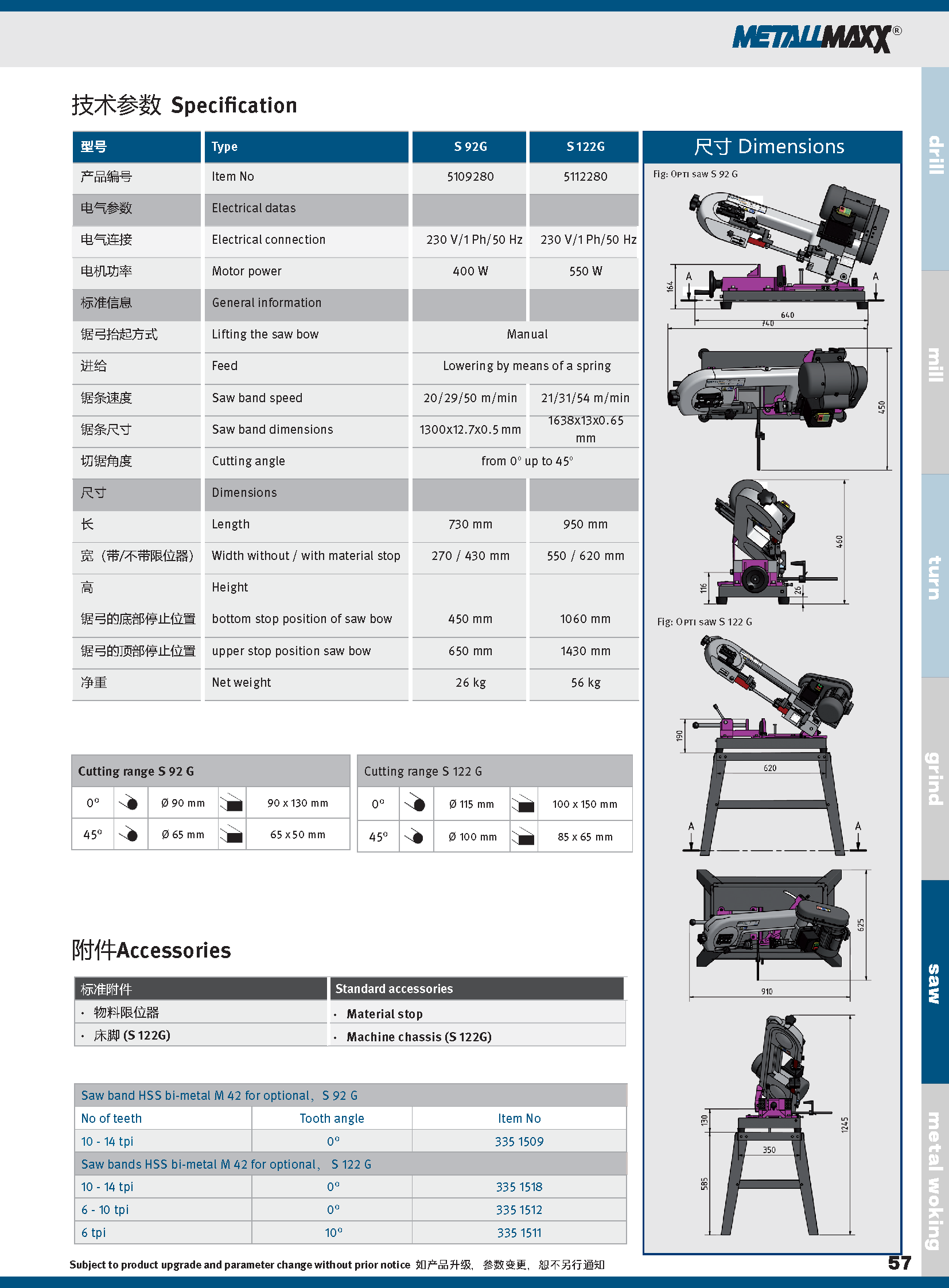Click item number 335 1511 for 6 tpi

tap(519, 1233)
